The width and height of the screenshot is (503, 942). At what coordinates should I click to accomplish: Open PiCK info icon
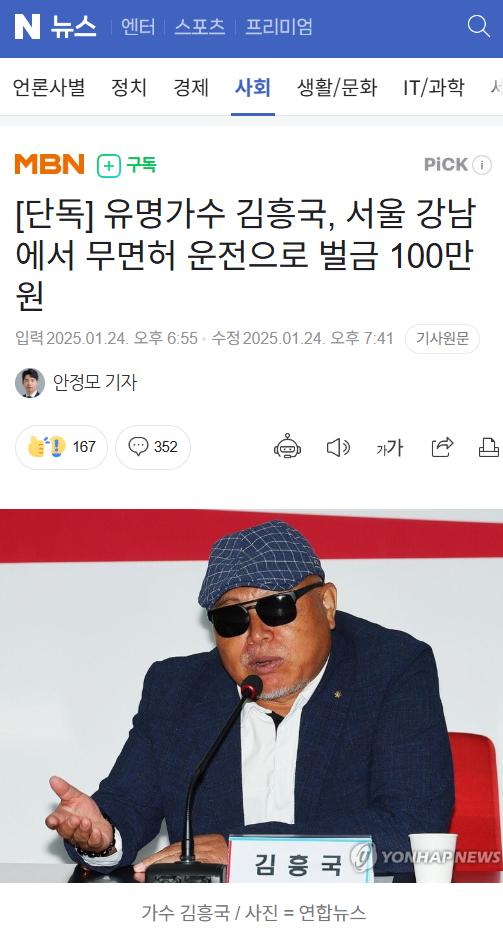click(x=481, y=165)
